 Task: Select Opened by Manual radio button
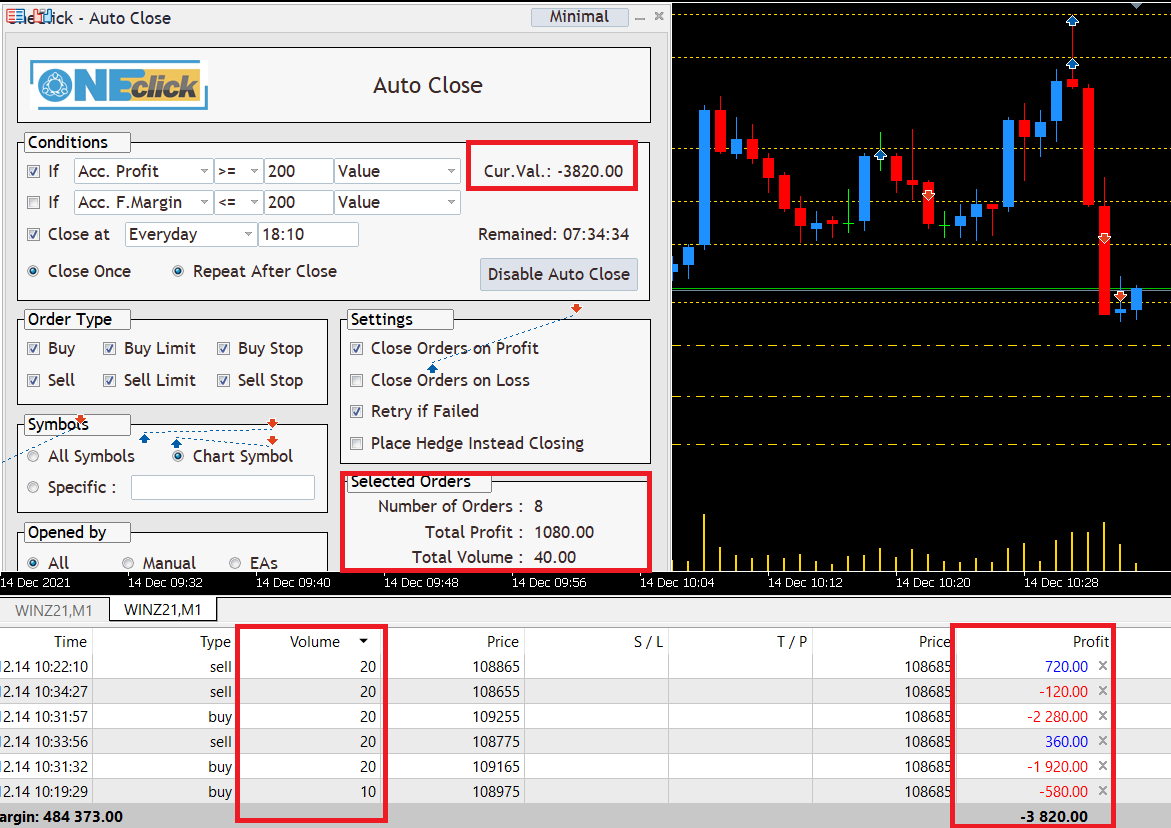pos(128,563)
